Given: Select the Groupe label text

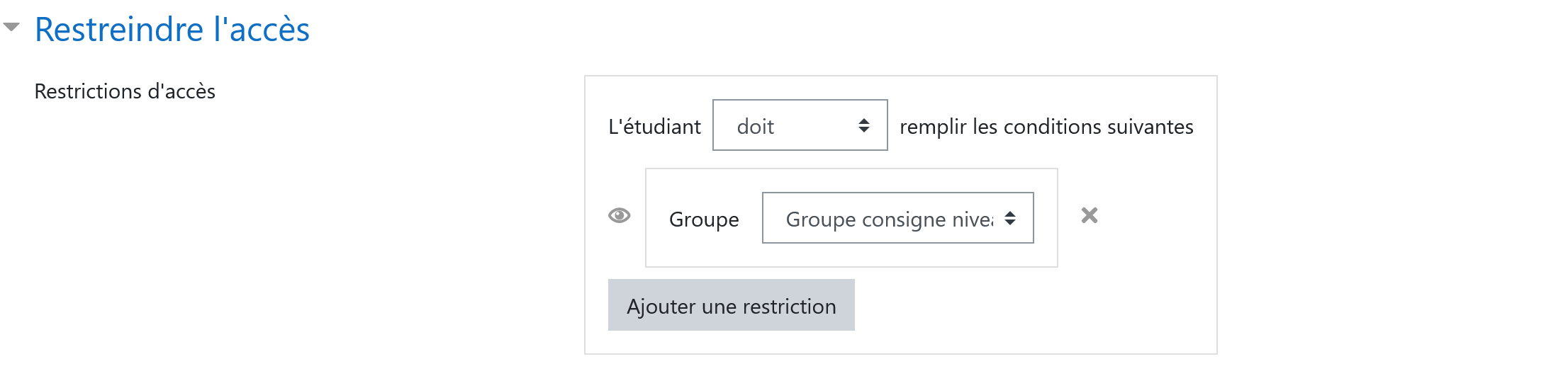Looking at the screenshot, I should point(704,220).
